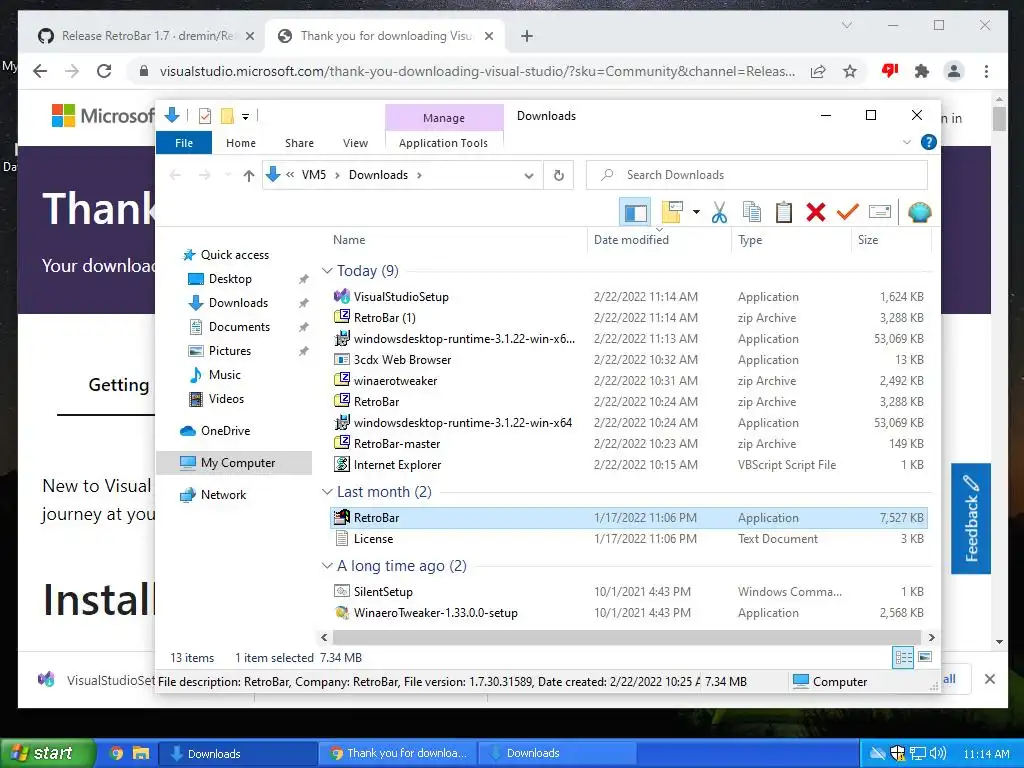
Task: Expand the ribbon chevron
Action: (906, 142)
